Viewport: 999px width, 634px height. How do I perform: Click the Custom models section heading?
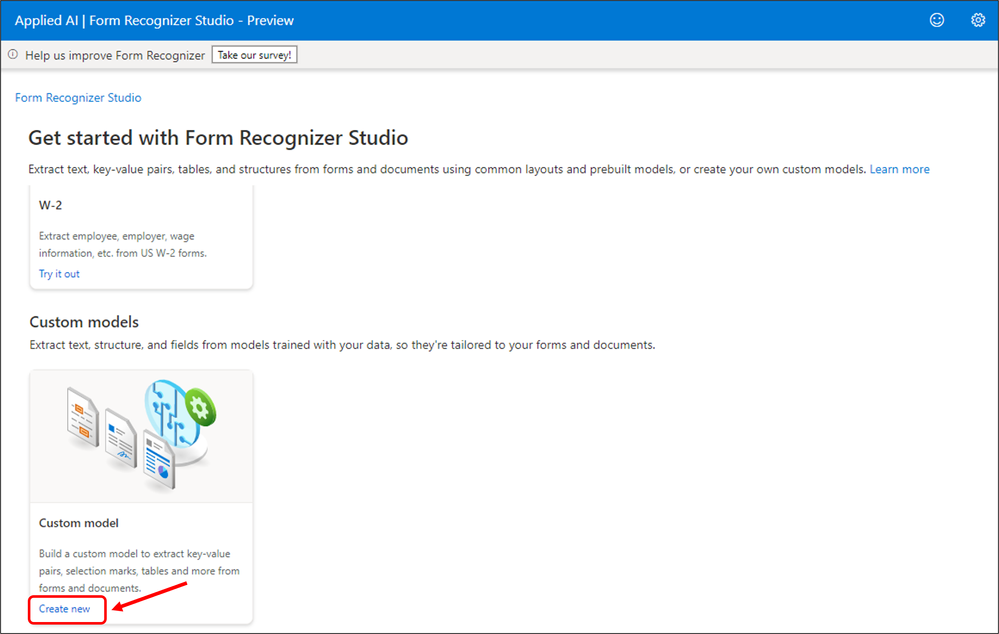(x=84, y=322)
